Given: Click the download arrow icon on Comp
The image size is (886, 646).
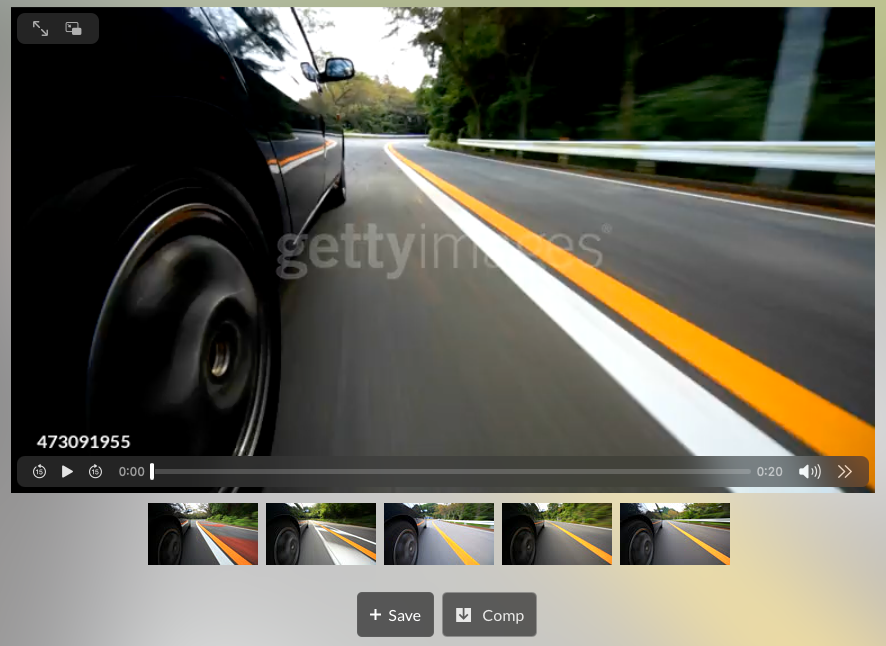Looking at the screenshot, I should coord(464,615).
